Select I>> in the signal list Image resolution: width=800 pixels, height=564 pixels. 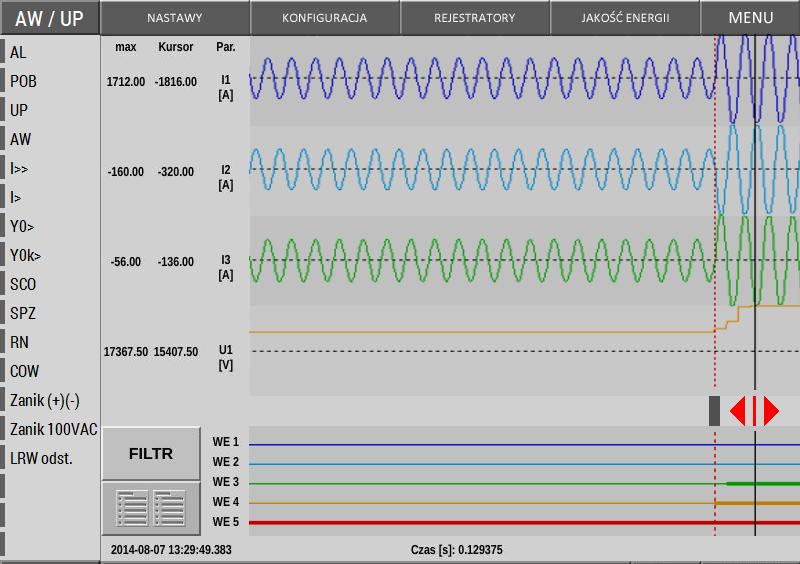(19, 168)
